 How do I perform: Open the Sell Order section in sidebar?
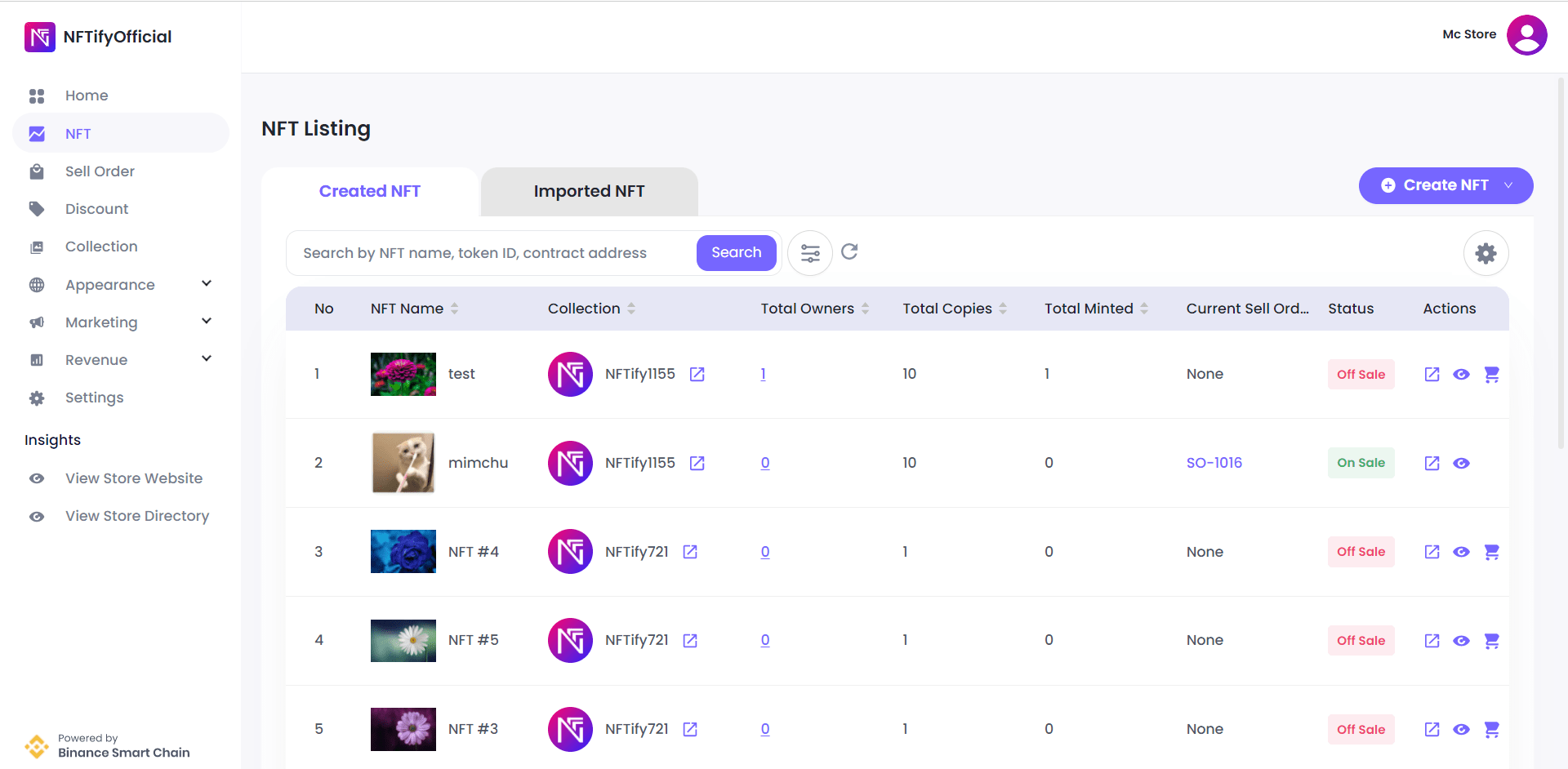100,171
